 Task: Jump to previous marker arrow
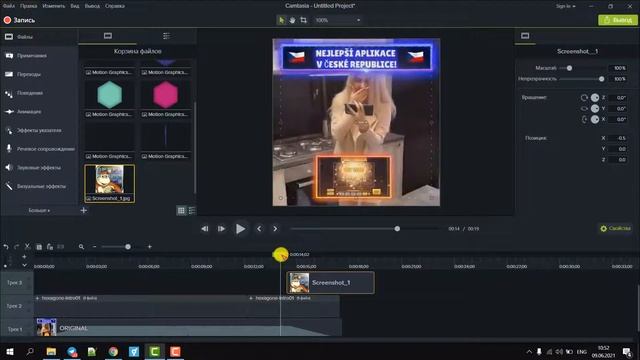[x=259, y=229]
